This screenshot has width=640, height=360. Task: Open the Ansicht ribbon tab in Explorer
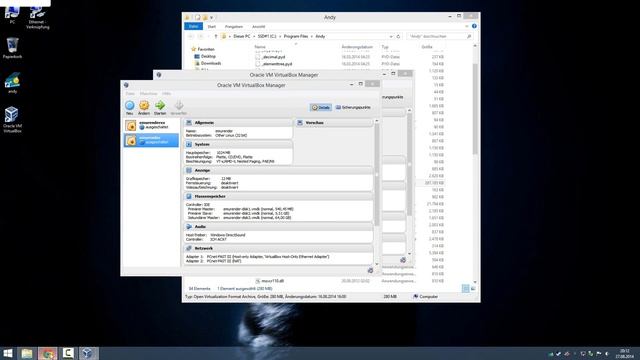(258, 27)
